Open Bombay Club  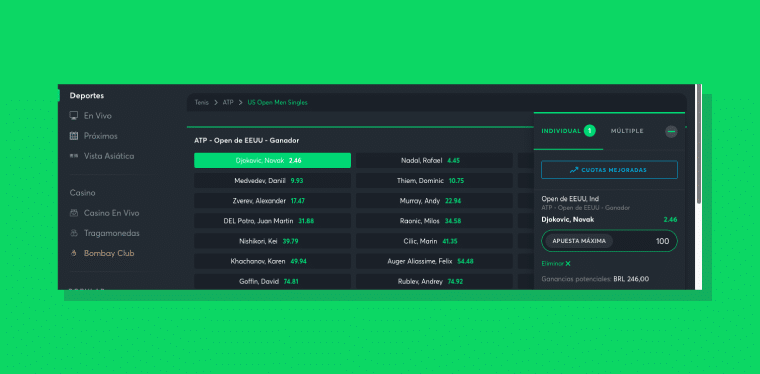coord(109,253)
